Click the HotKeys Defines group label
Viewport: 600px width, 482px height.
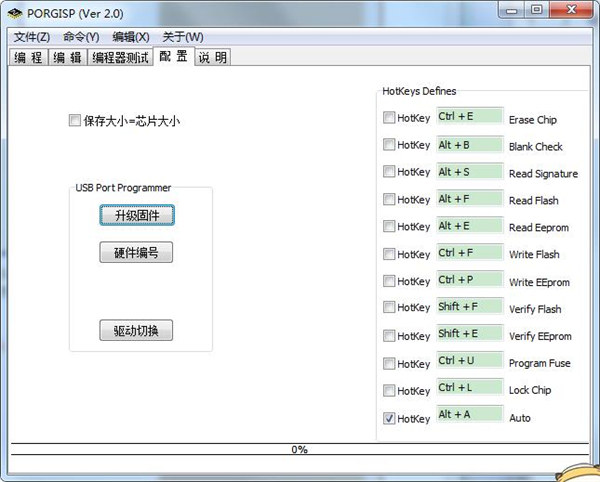pyautogui.click(x=419, y=91)
